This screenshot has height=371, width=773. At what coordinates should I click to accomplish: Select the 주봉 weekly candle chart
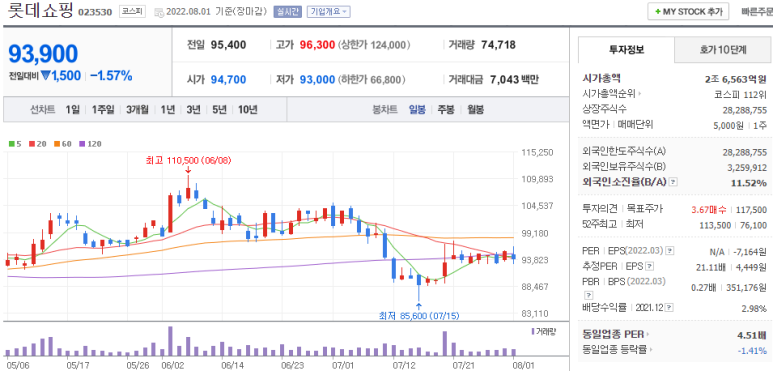[x=446, y=109]
